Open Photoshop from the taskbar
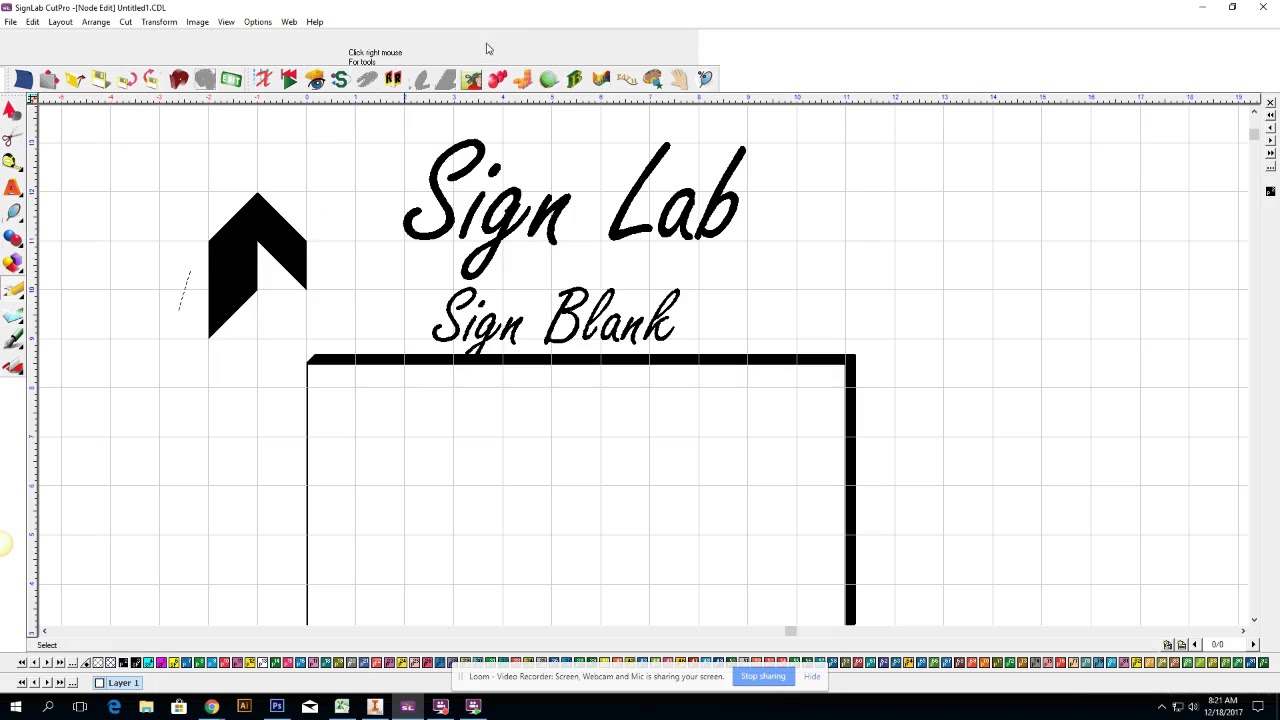Screen dimensions: 1280x720 coord(277,707)
